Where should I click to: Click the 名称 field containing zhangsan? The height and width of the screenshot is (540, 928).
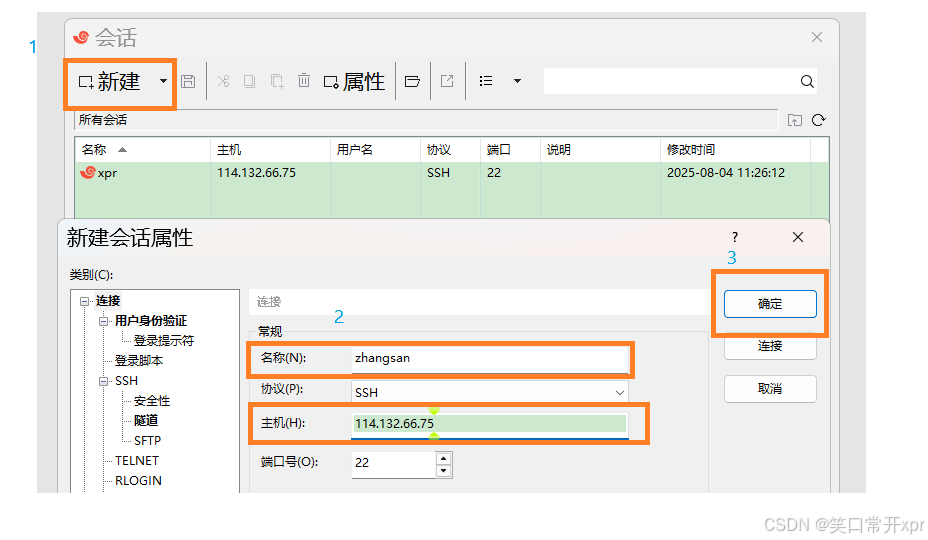488,357
